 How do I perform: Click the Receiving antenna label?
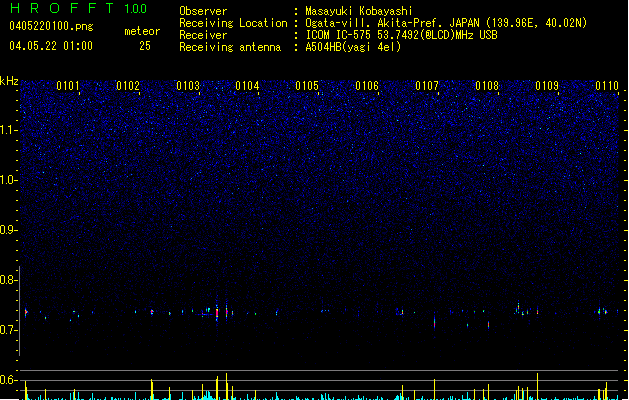230,47
